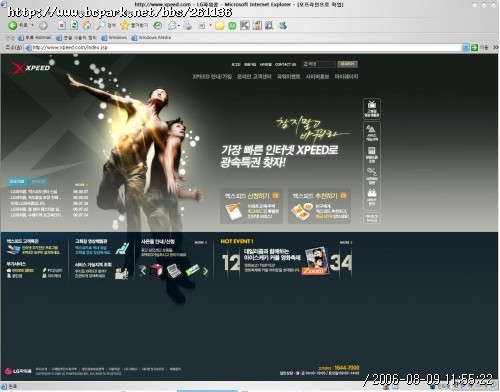Click the green Back arrow button
500x392 pixels.
tap(13, 25)
